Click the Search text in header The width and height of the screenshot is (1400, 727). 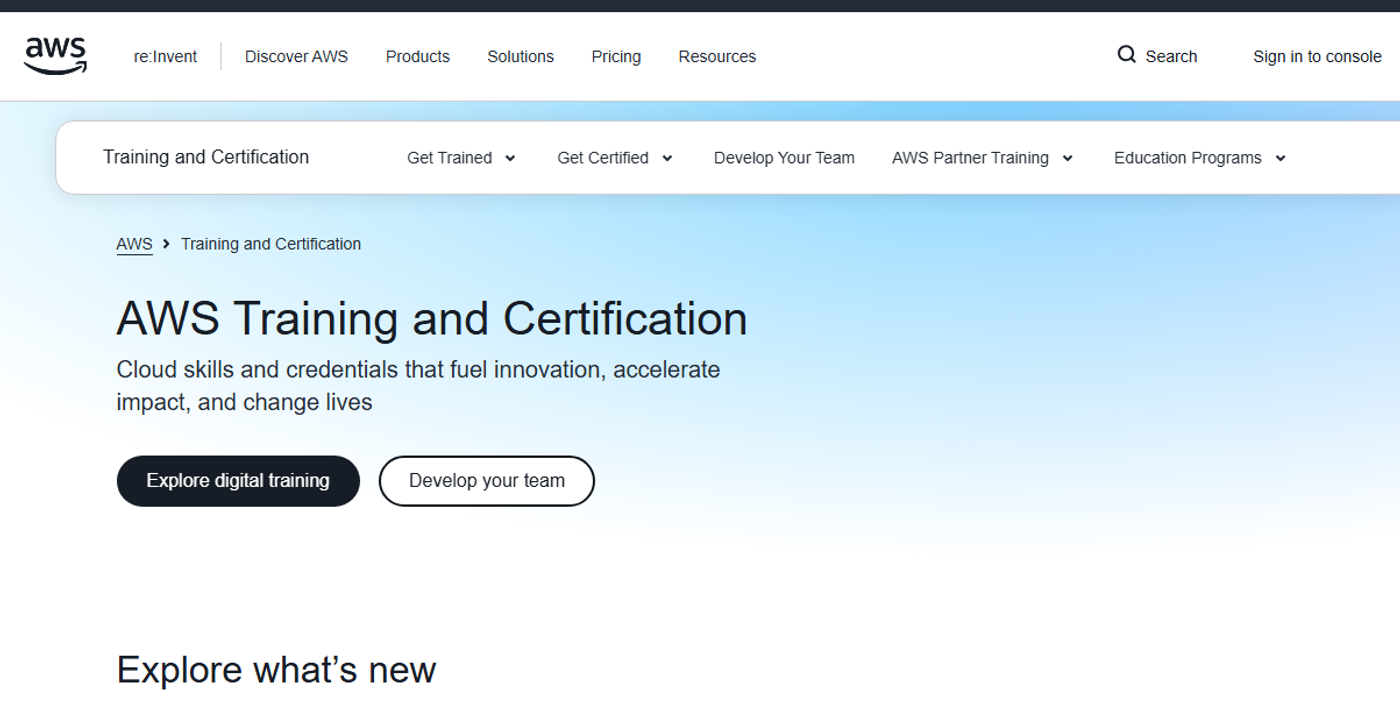tap(1171, 57)
